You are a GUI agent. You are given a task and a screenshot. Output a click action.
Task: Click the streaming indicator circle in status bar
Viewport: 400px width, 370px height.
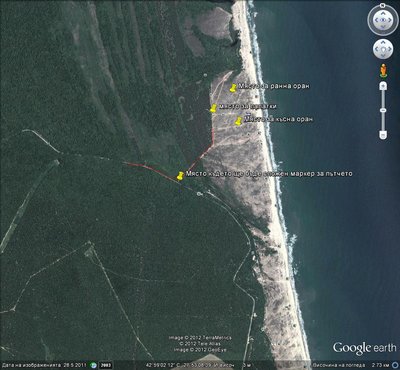pos(394,365)
